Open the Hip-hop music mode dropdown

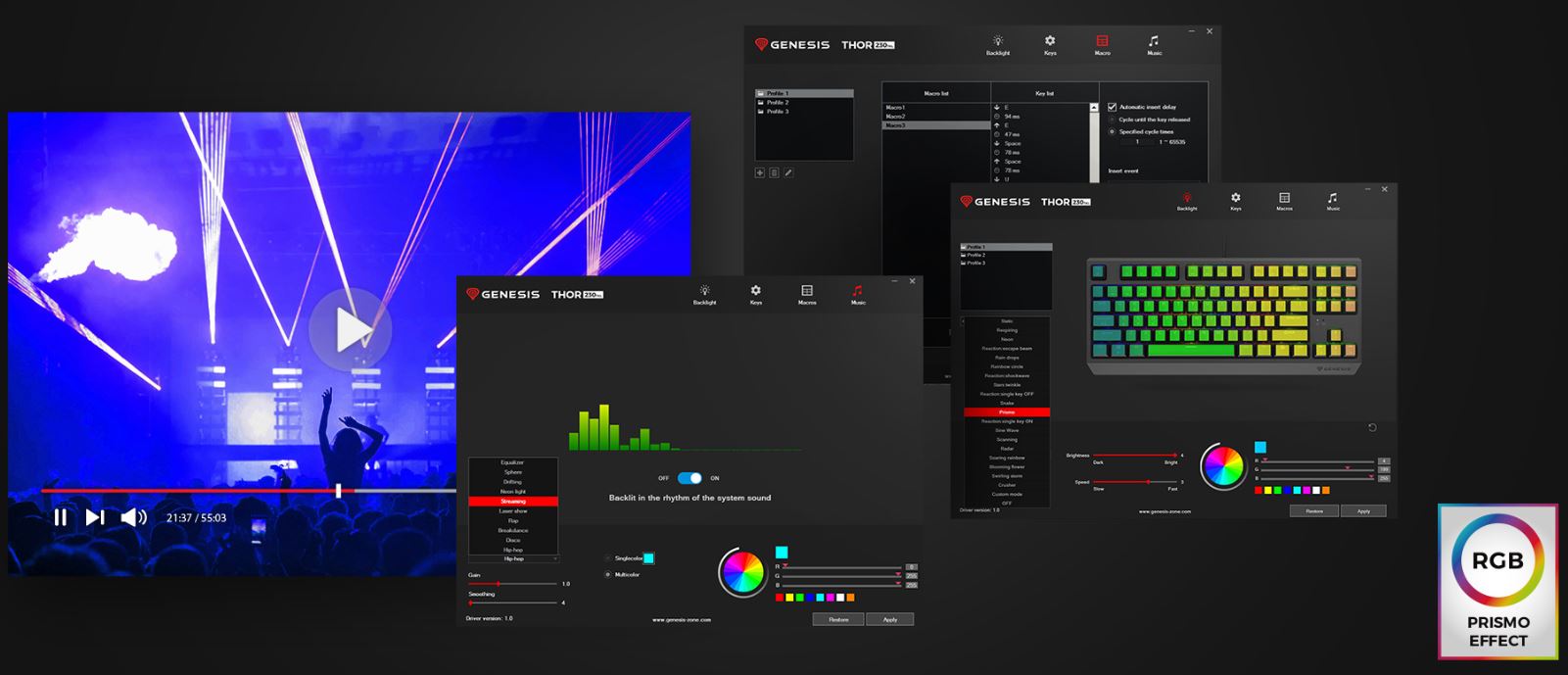513,558
